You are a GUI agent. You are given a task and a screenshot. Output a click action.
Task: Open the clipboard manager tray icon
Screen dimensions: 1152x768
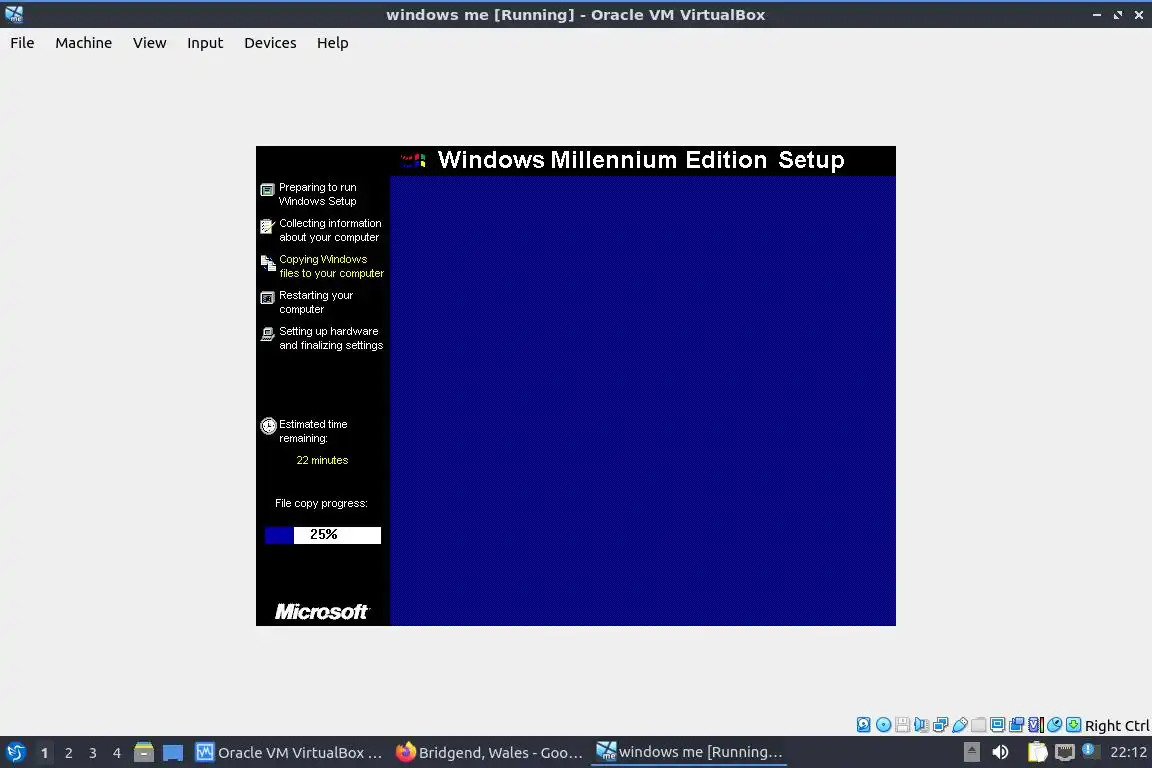(x=1037, y=752)
